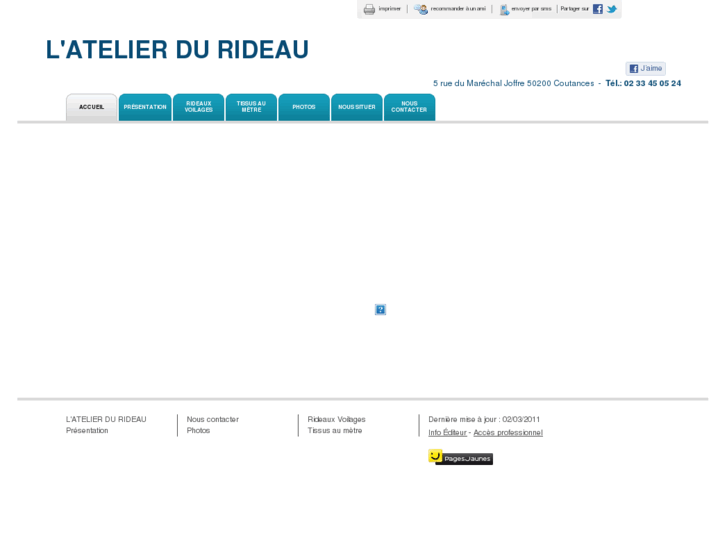The height and width of the screenshot is (545, 727).
Task: Open the Présentation tab
Action: [145, 107]
